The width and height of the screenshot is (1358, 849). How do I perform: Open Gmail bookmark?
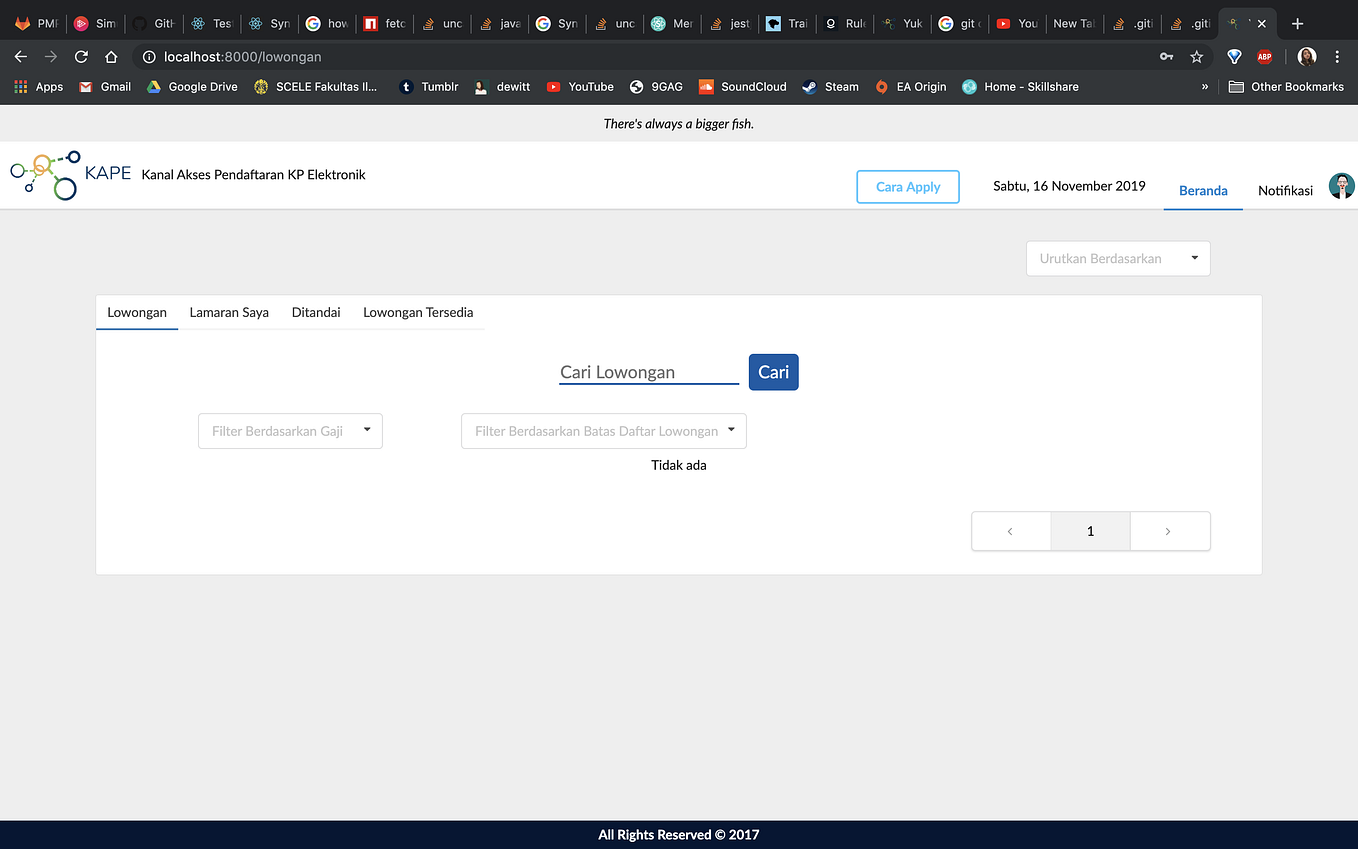click(105, 87)
